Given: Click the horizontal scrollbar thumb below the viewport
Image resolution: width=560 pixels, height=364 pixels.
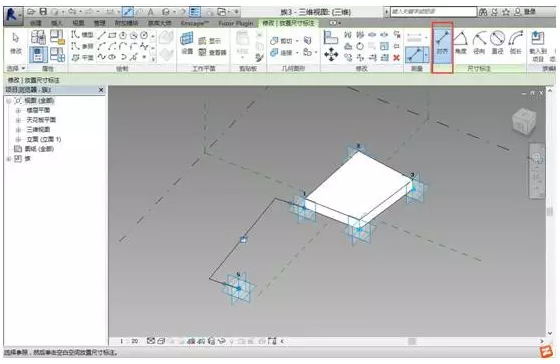Looking at the screenshot, I should pos(412,341).
